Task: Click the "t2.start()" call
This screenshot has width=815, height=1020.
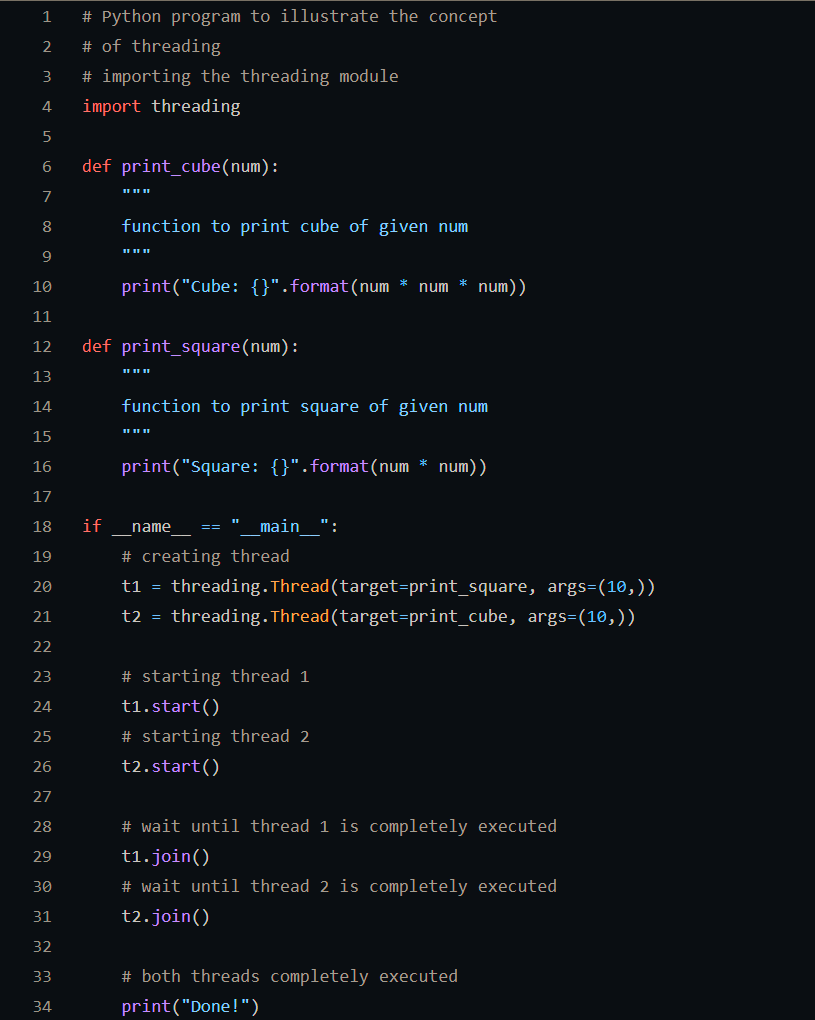Action: coord(170,766)
